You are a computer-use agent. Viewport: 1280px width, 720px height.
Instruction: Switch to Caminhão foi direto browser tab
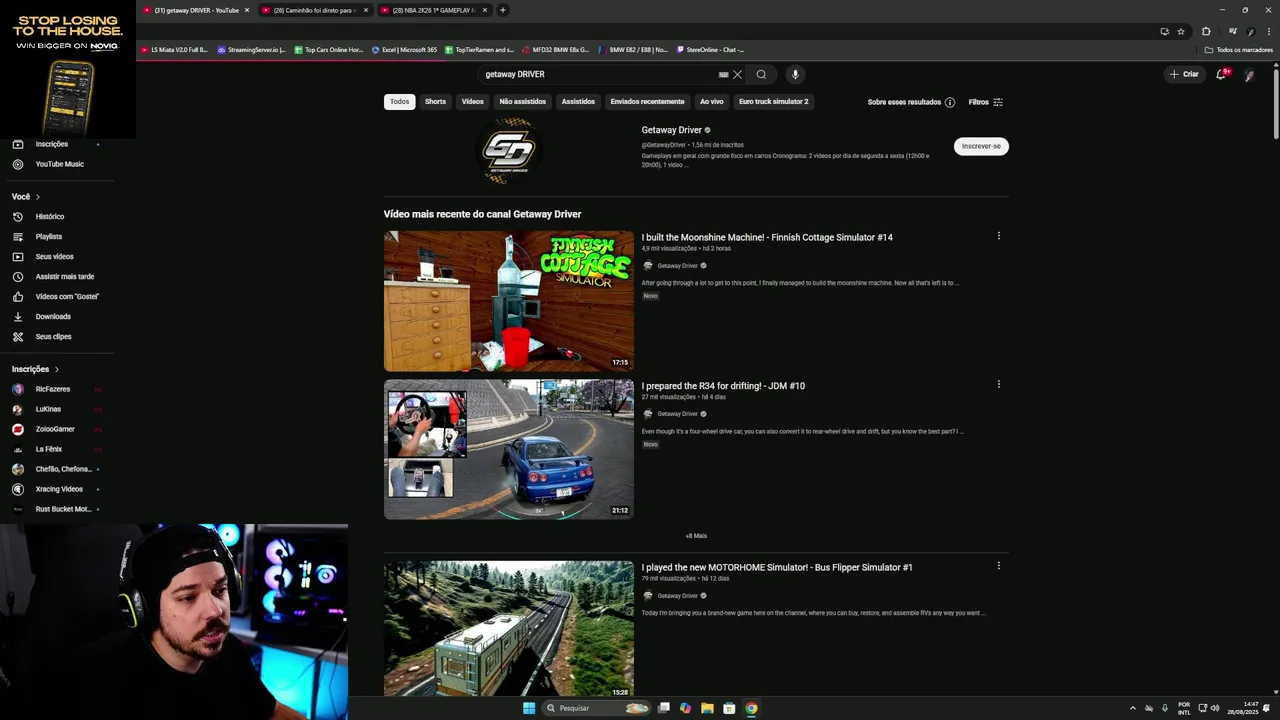[x=313, y=10]
